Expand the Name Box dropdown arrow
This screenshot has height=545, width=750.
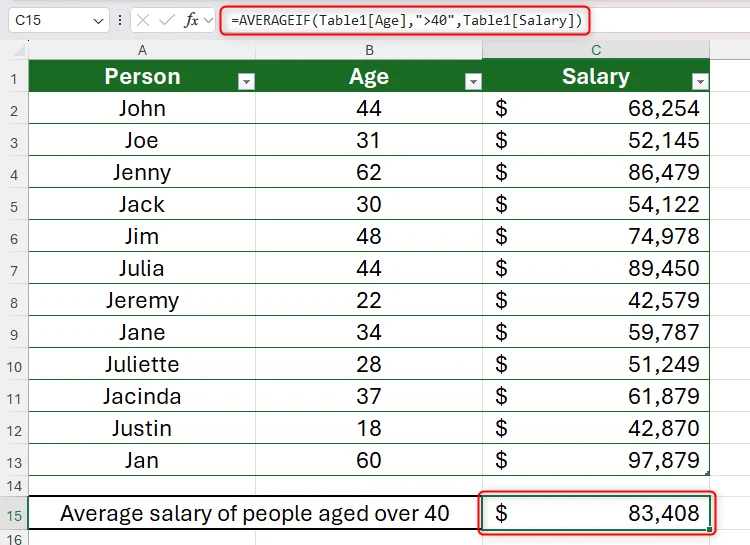(98, 20)
